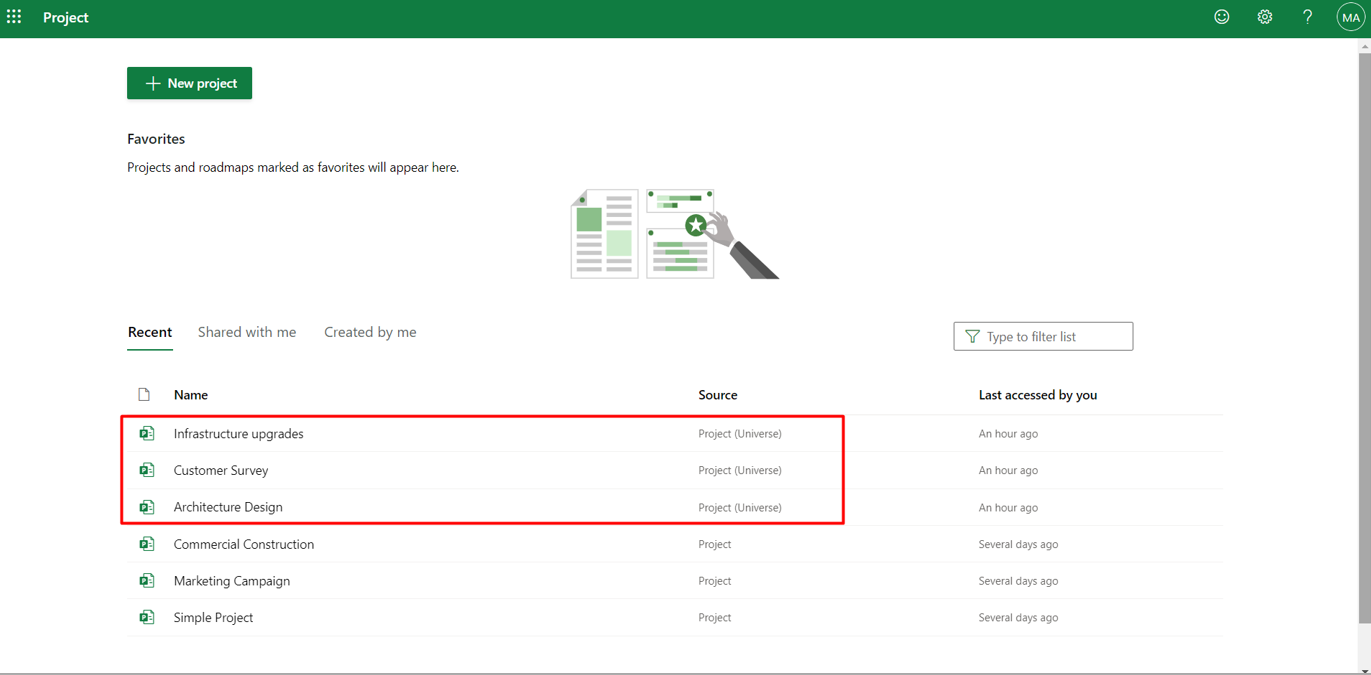Open the settings gear icon

point(1265,17)
